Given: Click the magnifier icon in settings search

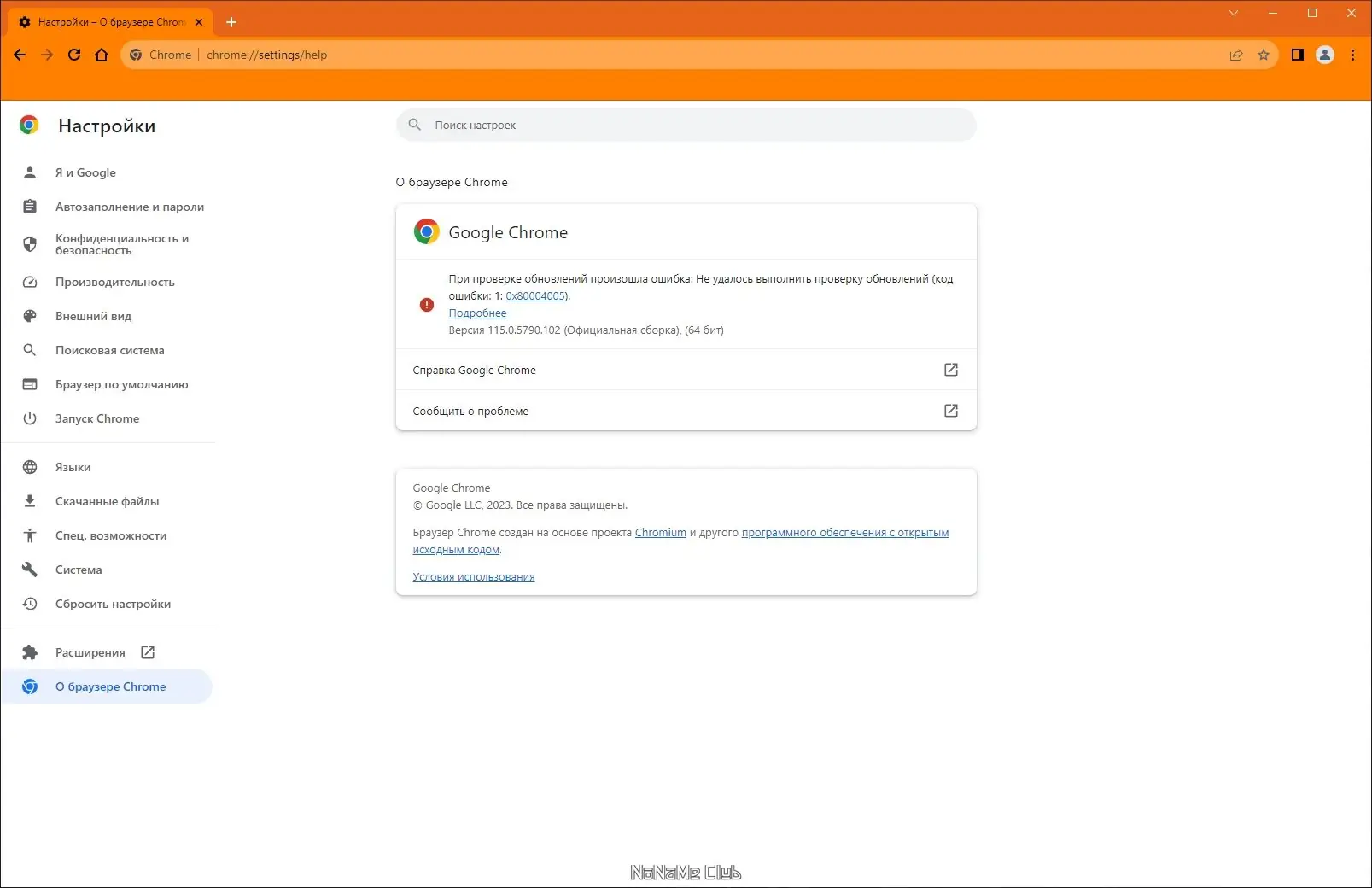Looking at the screenshot, I should 415,125.
